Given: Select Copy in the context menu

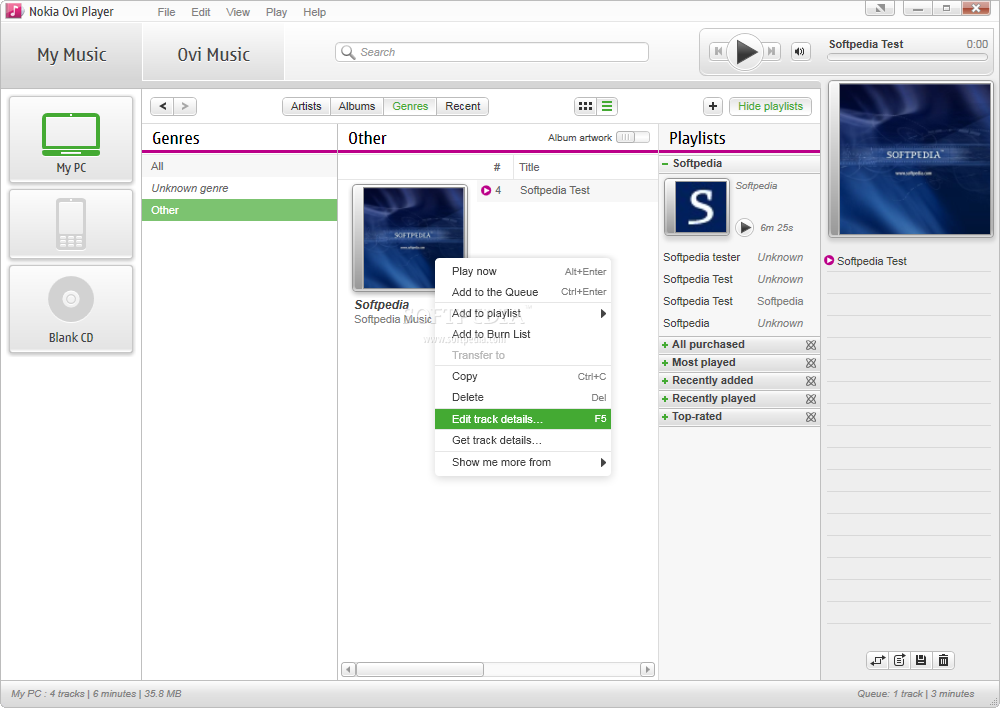Looking at the screenshot, I should tap(523, 376).
